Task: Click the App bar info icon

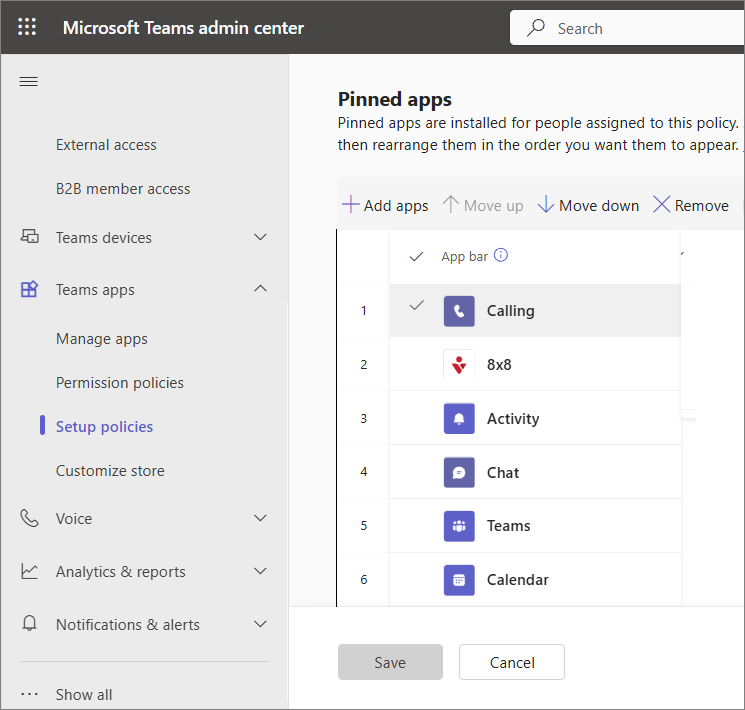Action: (501, 256)
